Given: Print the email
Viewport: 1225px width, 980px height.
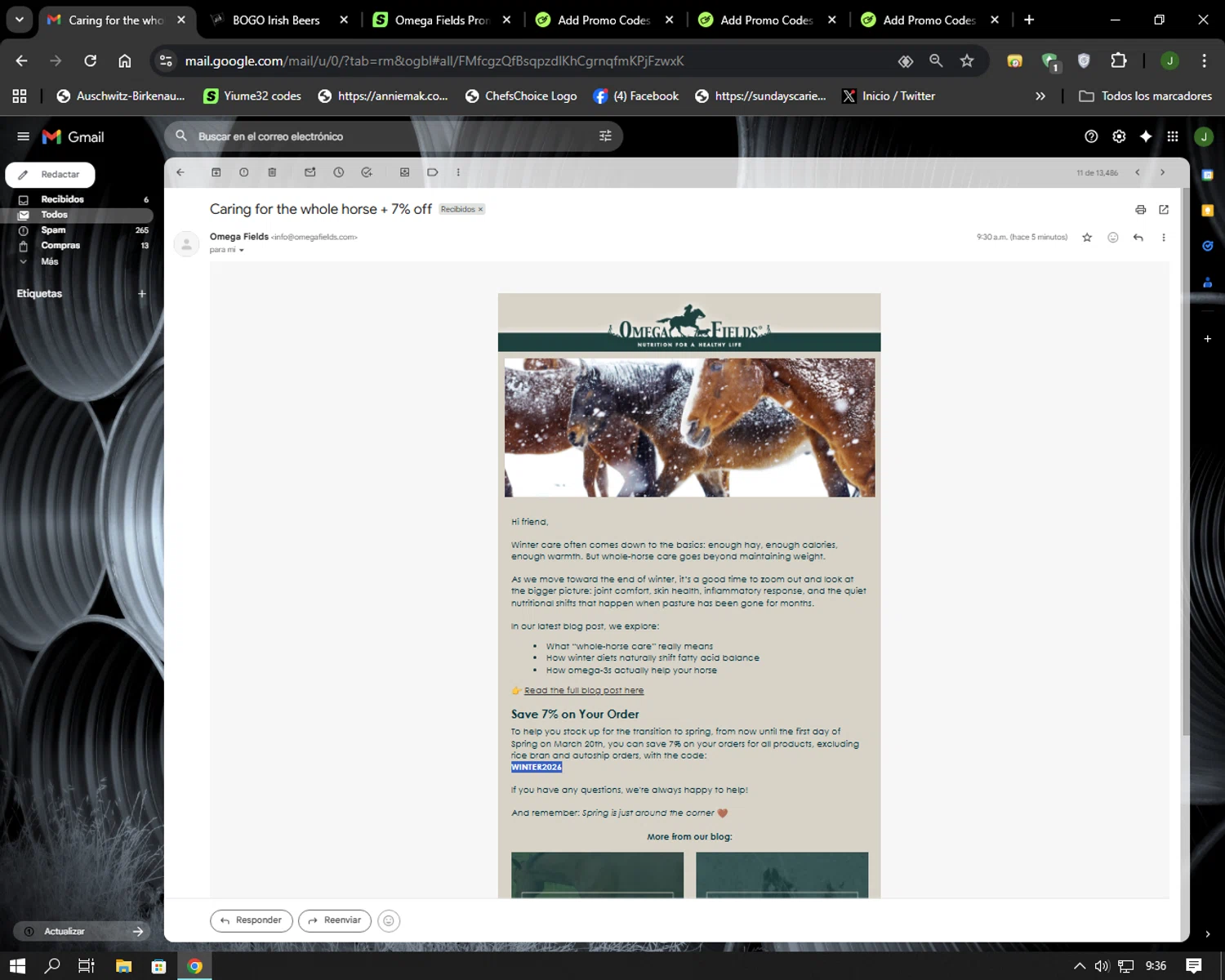Looking at the screenshot, I should (x=1141, y=210).
